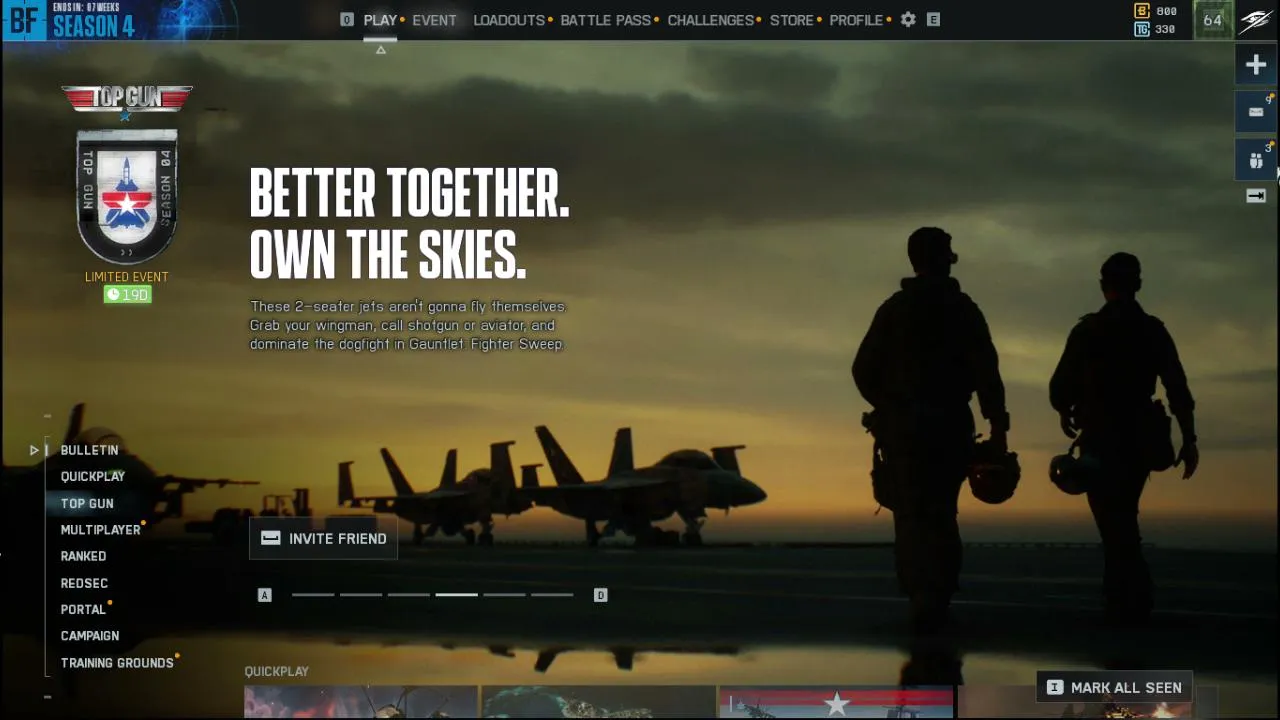The height and width of the screenshot is (720, 1280).
Task: Click the BETTER TOGETHER. OWN THE SKIES. headline
Action: pos(409,223)
